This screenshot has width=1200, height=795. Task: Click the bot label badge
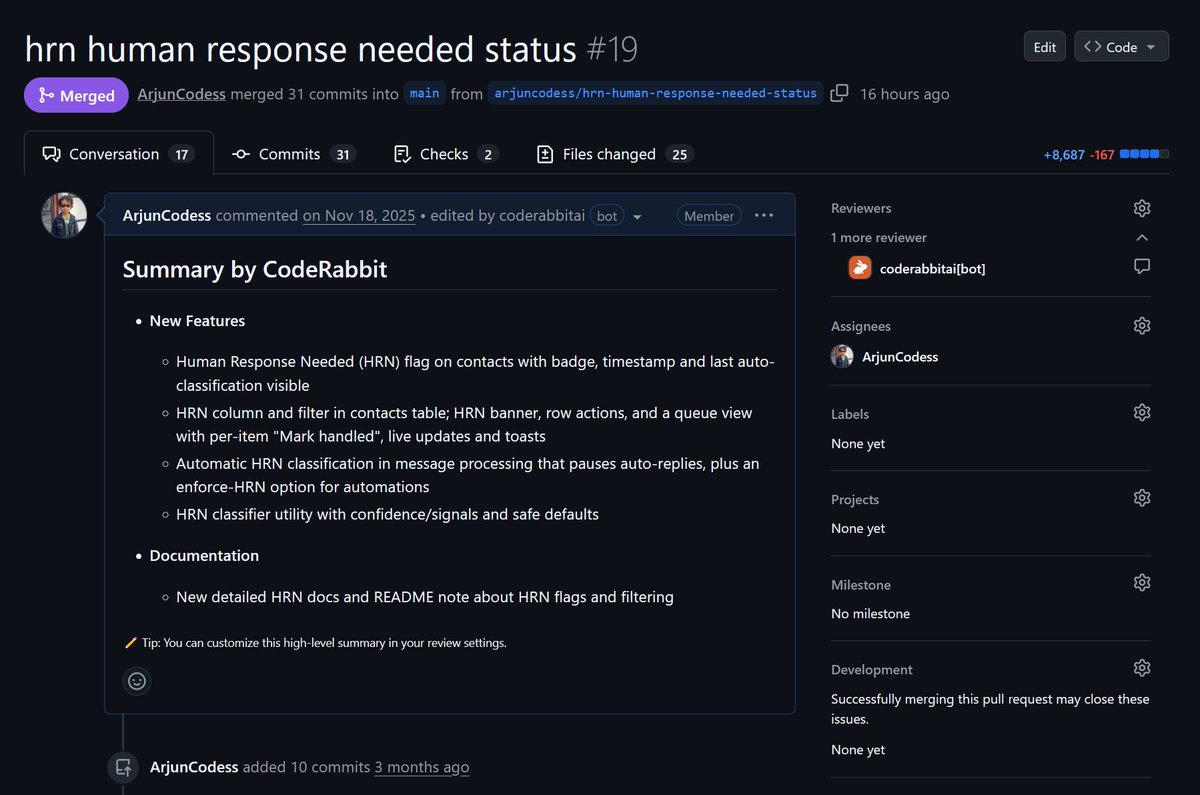pos(605,216)
